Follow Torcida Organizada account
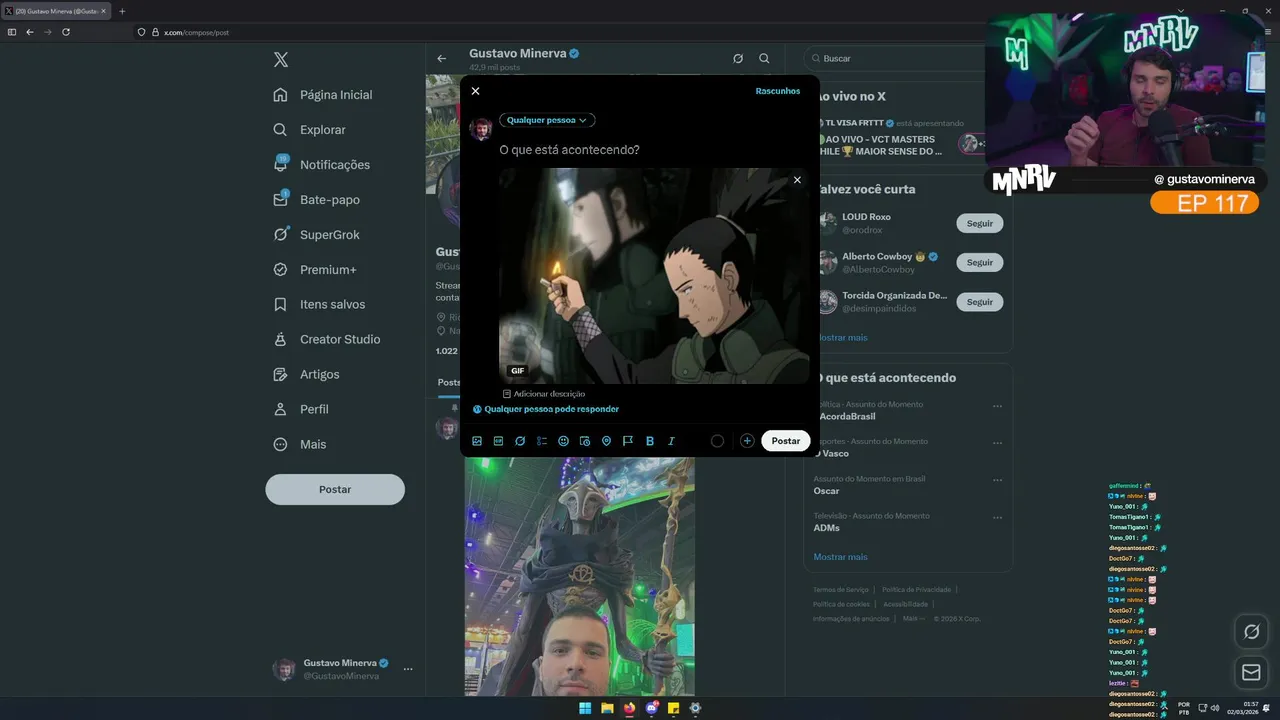Viewport: 1280px width, 720px height. click(980, 302)
